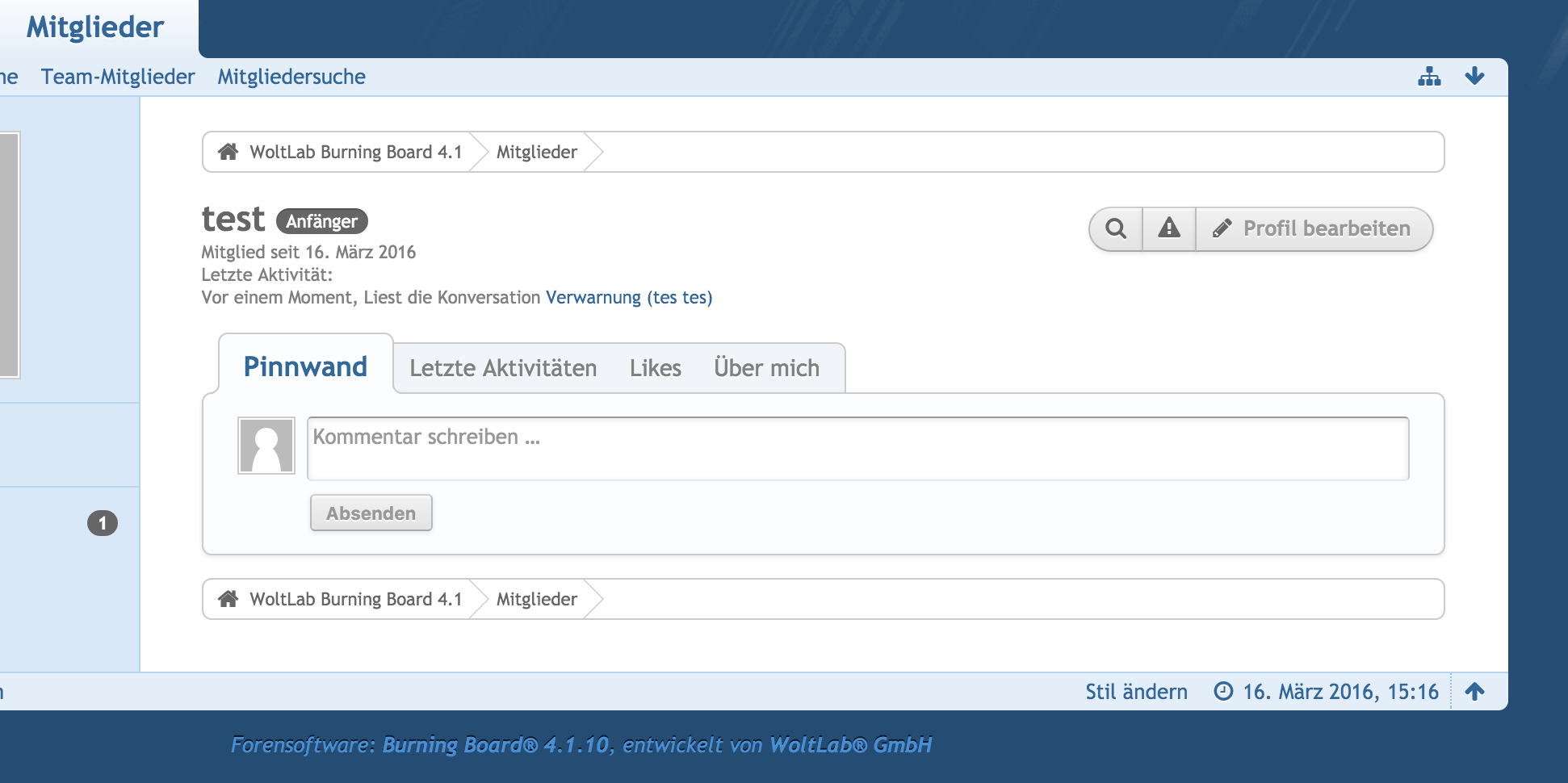Open the Likes tab
The image size is (1568, 783).
coord(655,368)
